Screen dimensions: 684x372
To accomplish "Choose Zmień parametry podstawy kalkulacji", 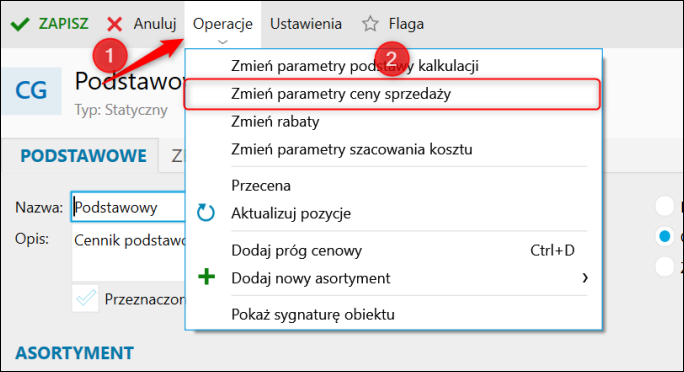I will [393, 66].
